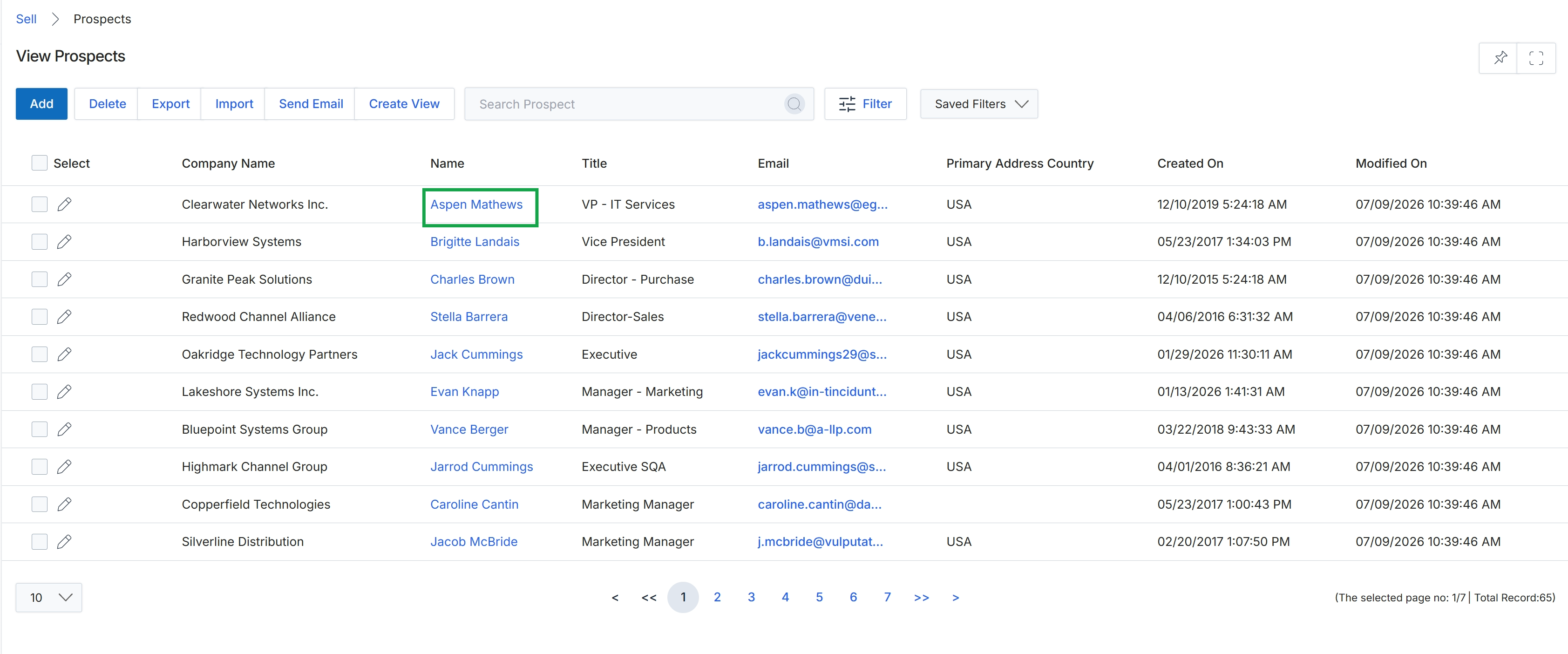Viewport: 1568px width, 654px height.
Task: Click the Created On column header
Action: (1190, 163)
